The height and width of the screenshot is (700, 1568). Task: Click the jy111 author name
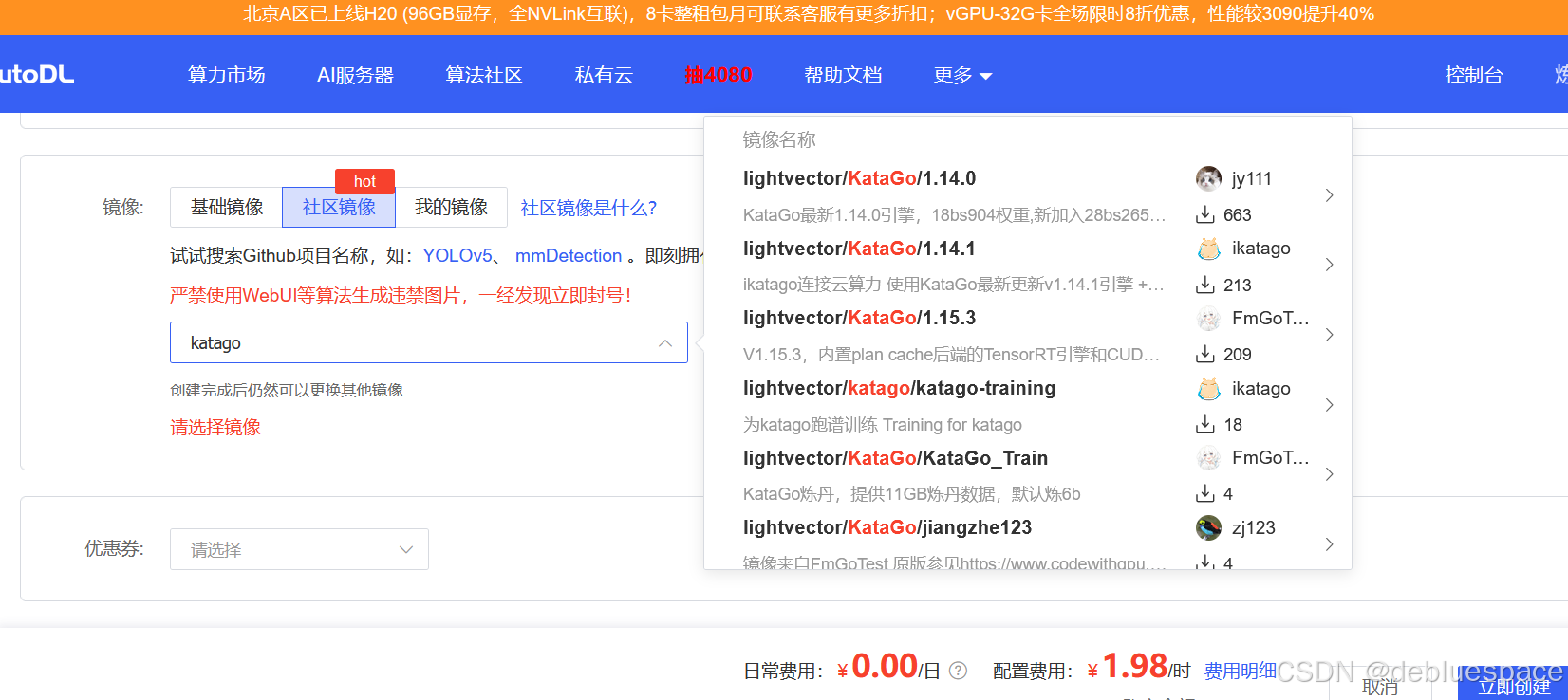[x=1251, y=178]
